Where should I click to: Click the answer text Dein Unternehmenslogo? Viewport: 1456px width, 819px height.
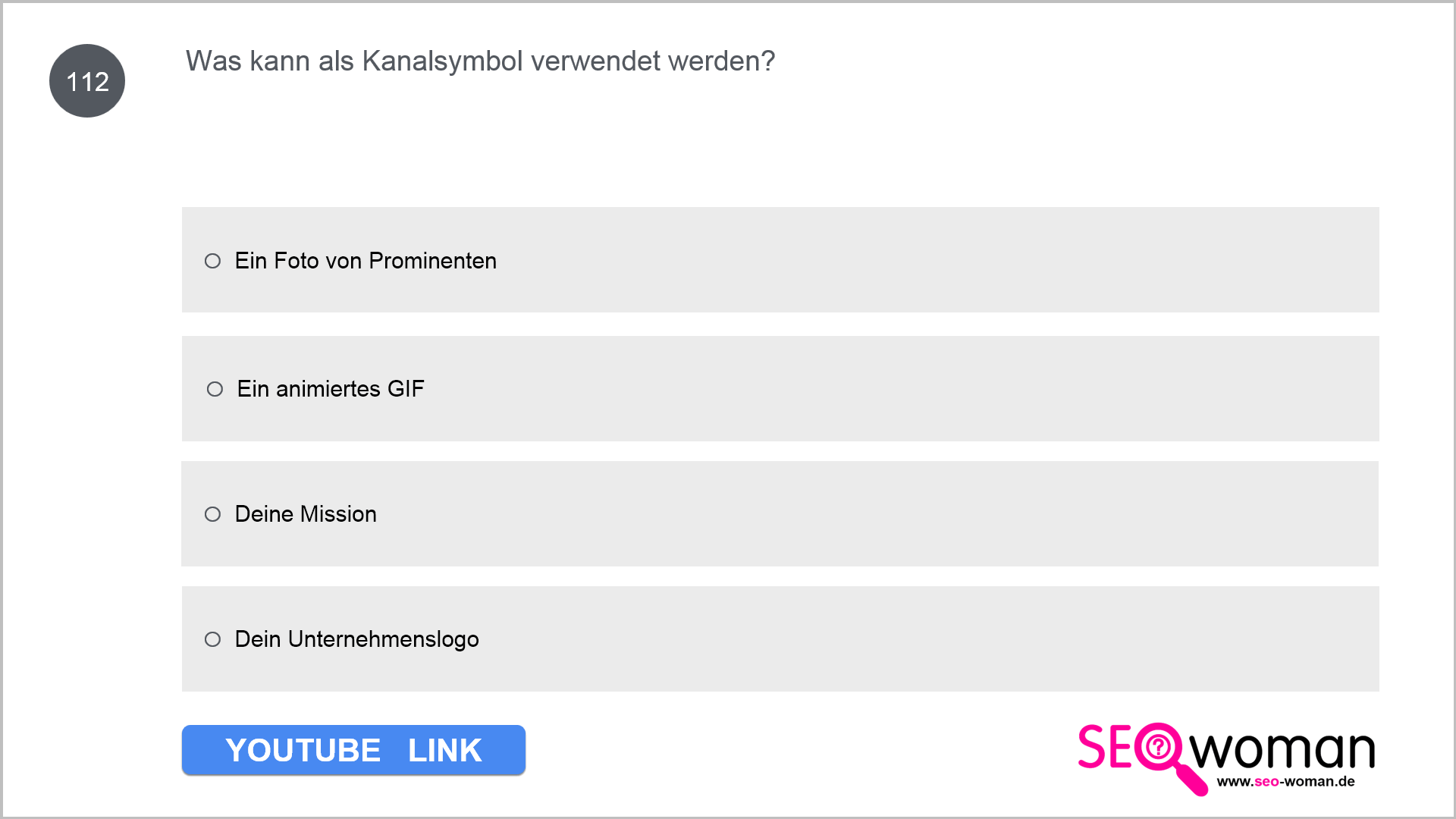tap(356, 639)
